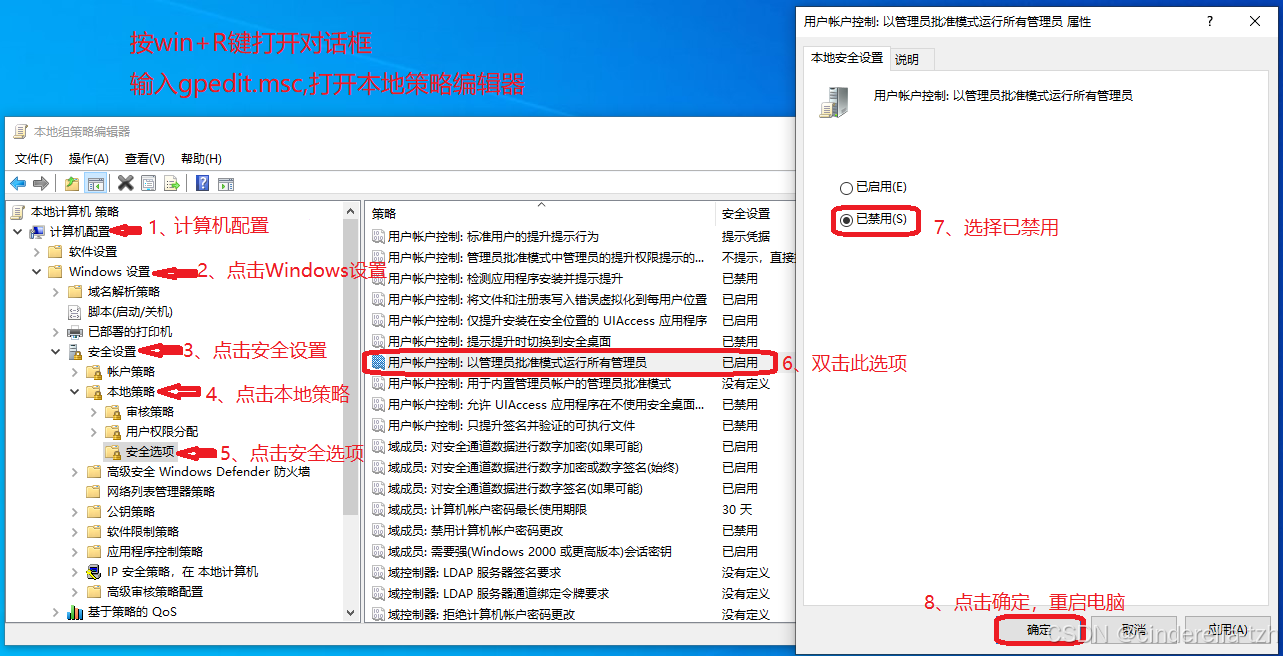Click the tree pane scroll-up arrow

click(350, 211)
